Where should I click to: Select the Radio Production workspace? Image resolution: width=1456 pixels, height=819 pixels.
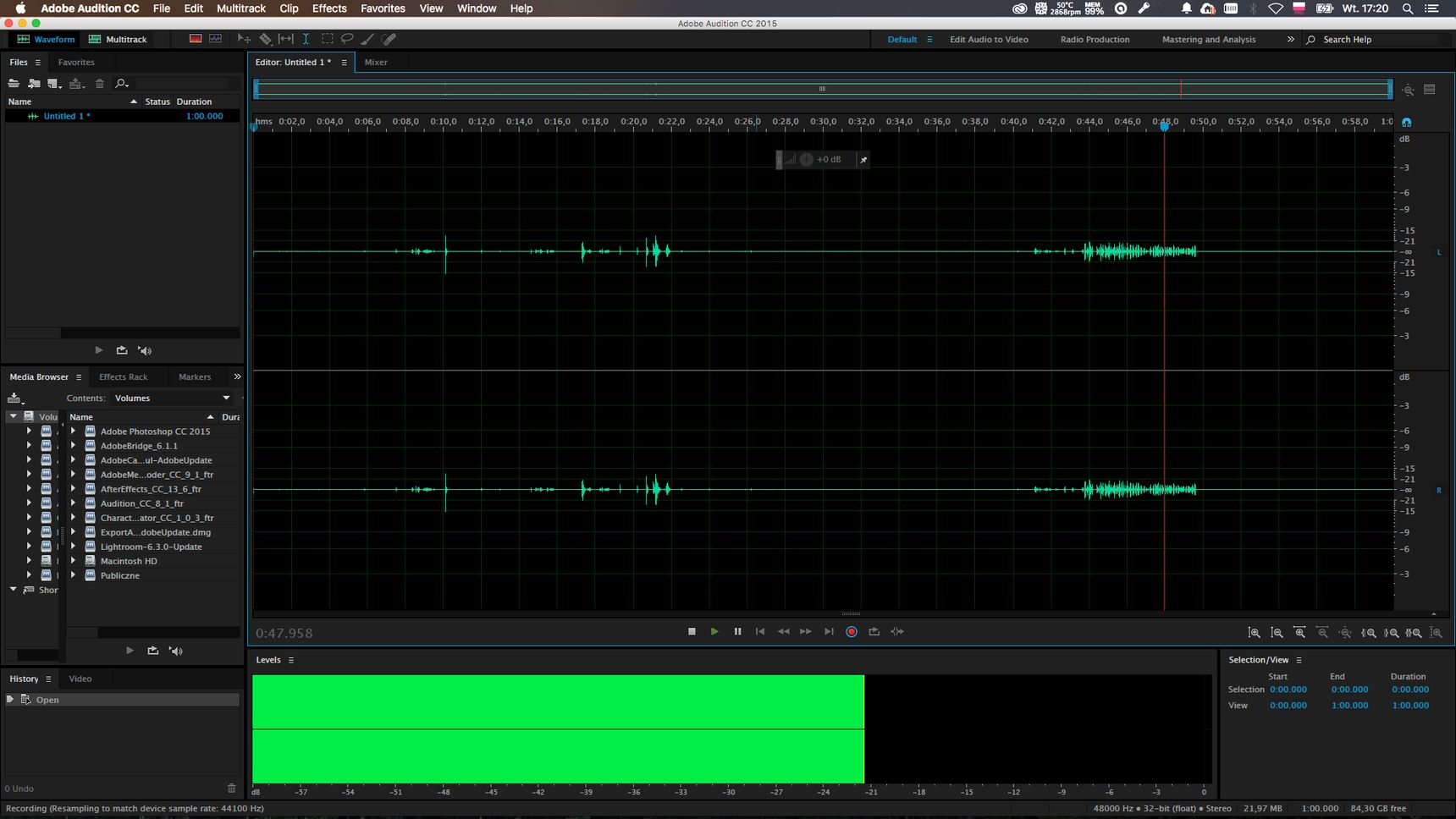click(x=1095, y=39)
